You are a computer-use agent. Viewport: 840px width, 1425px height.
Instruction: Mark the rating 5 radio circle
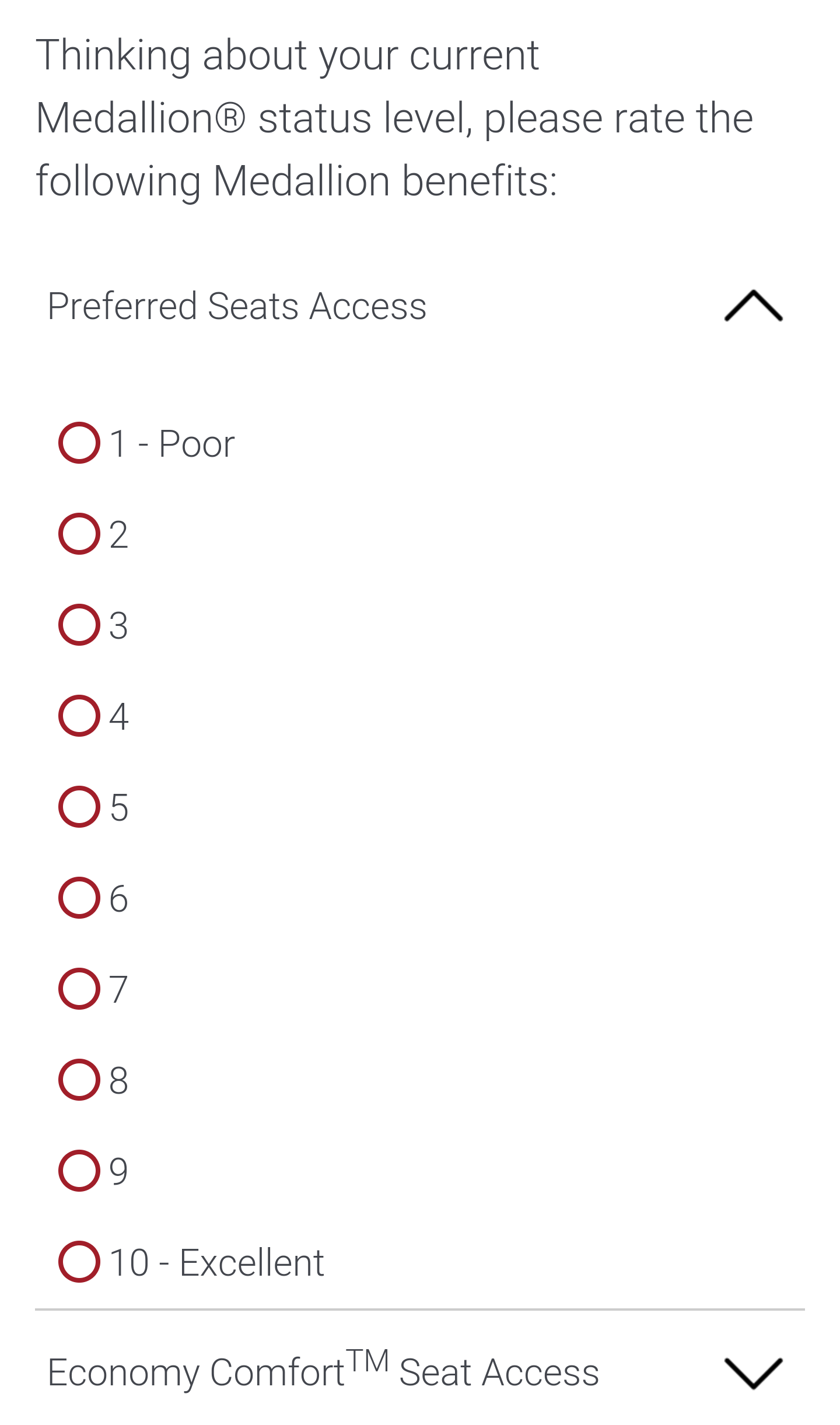79,807
